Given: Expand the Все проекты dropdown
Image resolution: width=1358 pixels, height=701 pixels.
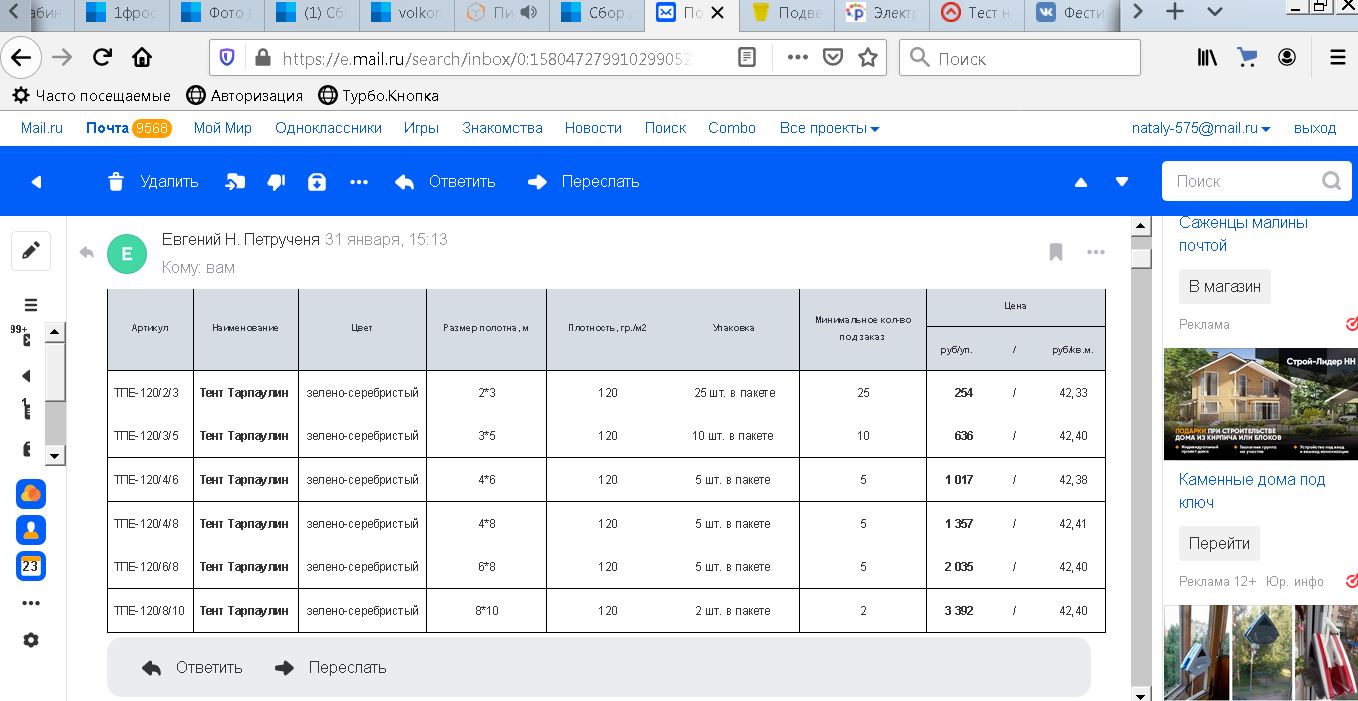Looking at the screenshot, I should click(829, 128).
